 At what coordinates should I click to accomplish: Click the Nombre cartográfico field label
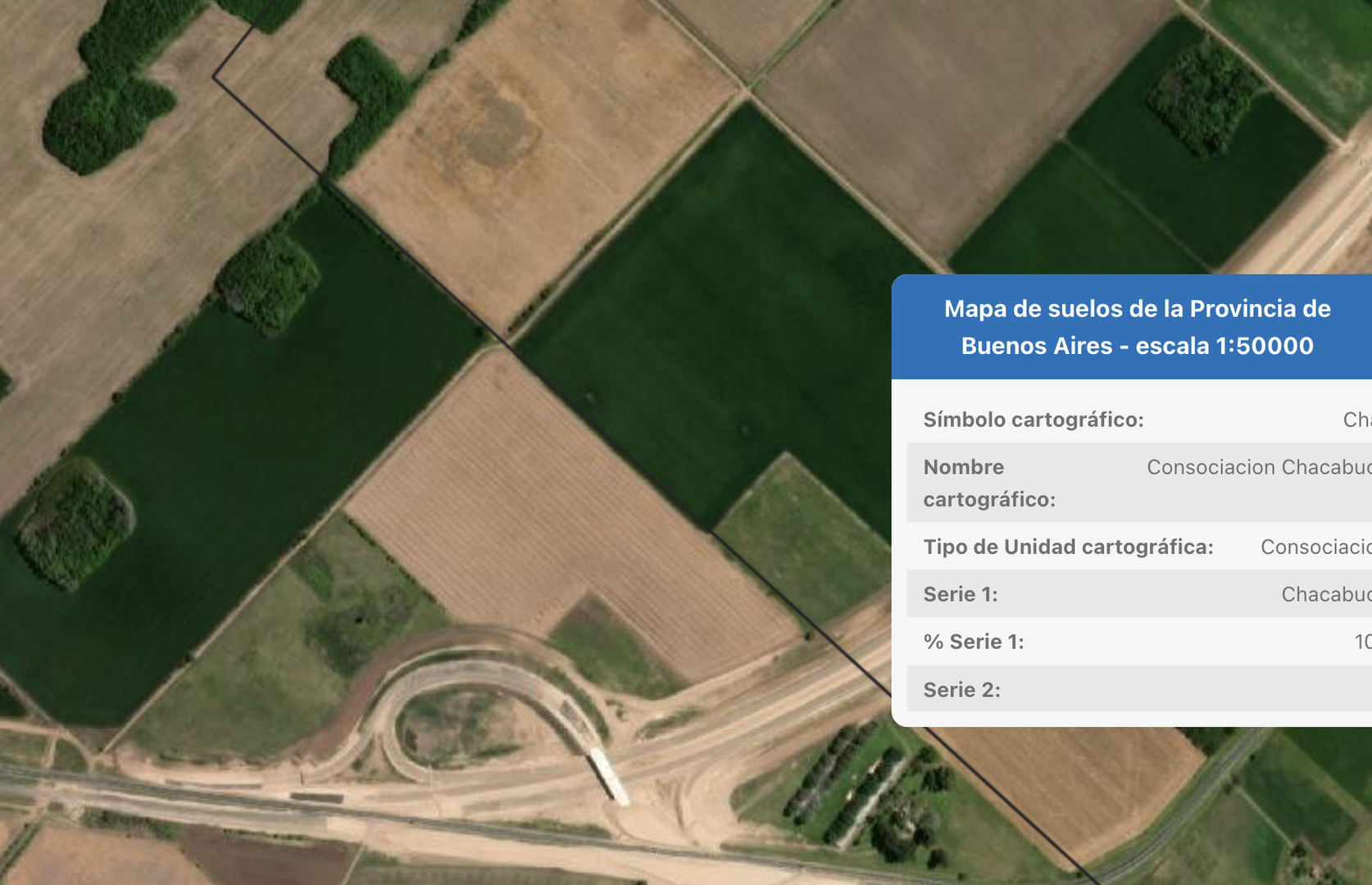pos(988,483)
